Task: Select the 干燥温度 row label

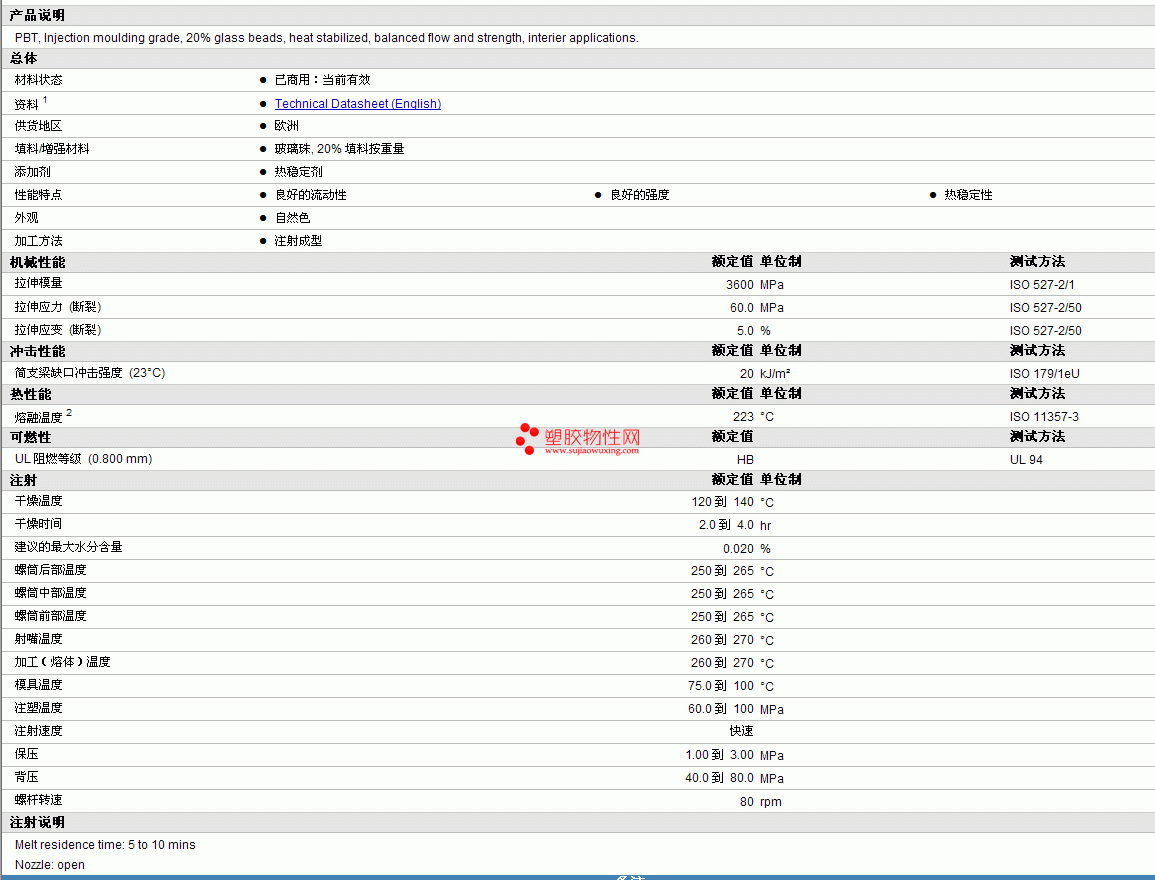Action: pyautogui.click(x=38, y=501)
